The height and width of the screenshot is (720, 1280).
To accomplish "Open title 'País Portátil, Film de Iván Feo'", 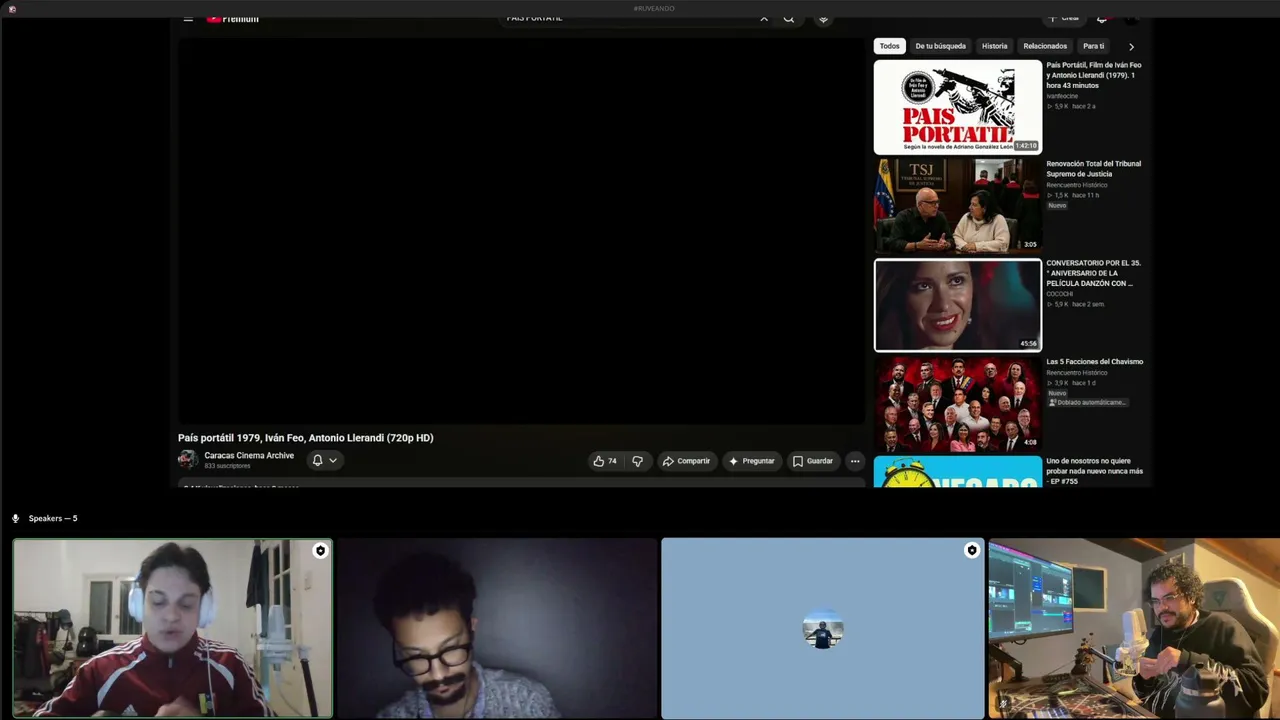I will (1094, 75).
